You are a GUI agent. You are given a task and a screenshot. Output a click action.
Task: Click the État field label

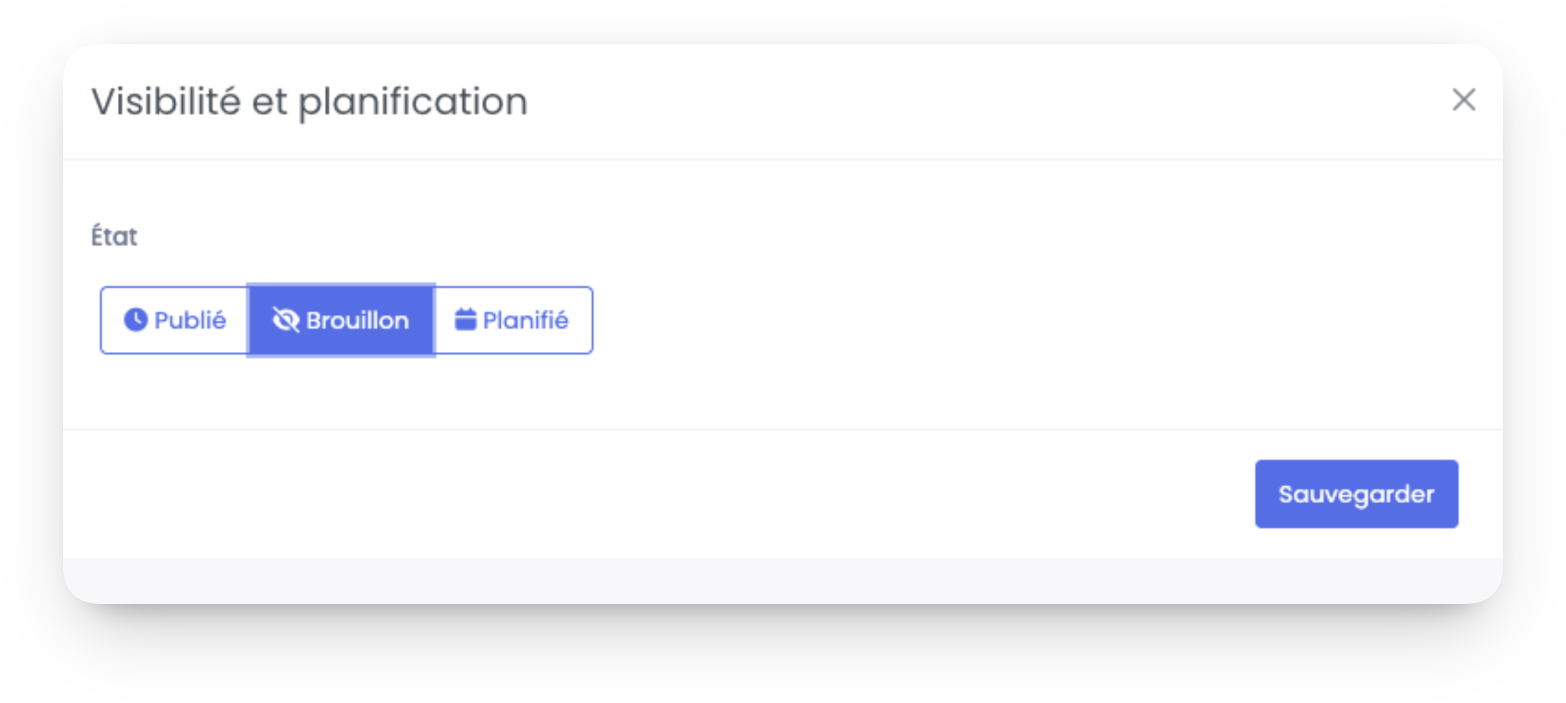point(114,237)
